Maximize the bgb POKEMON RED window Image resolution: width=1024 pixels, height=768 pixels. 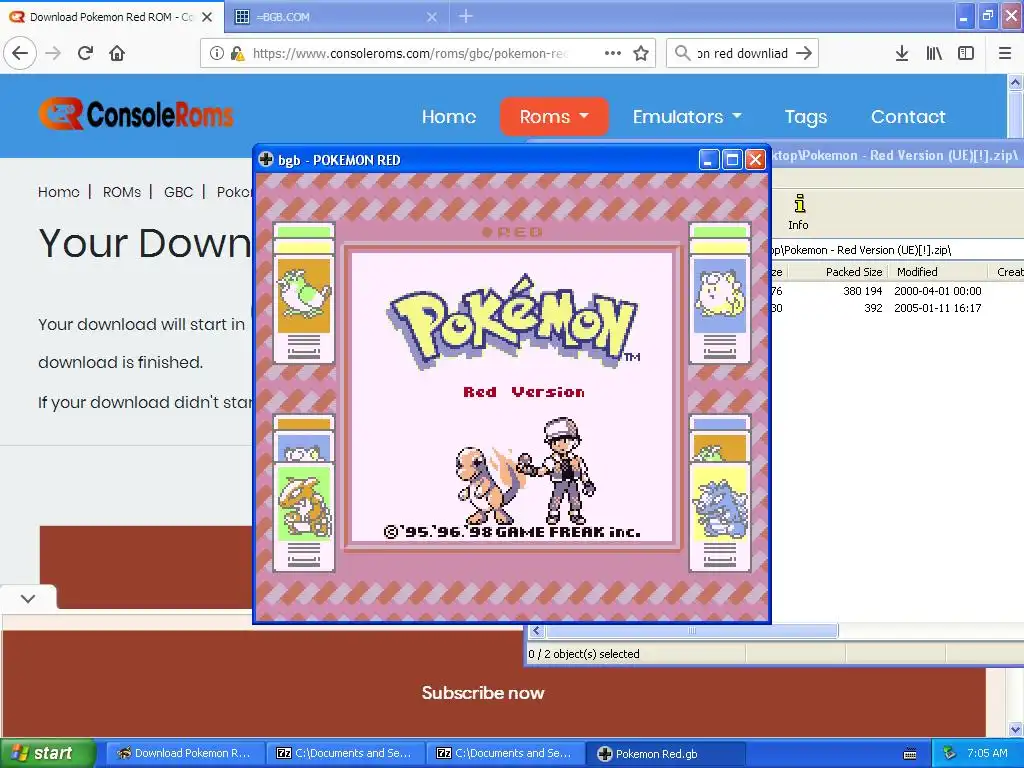732,159
